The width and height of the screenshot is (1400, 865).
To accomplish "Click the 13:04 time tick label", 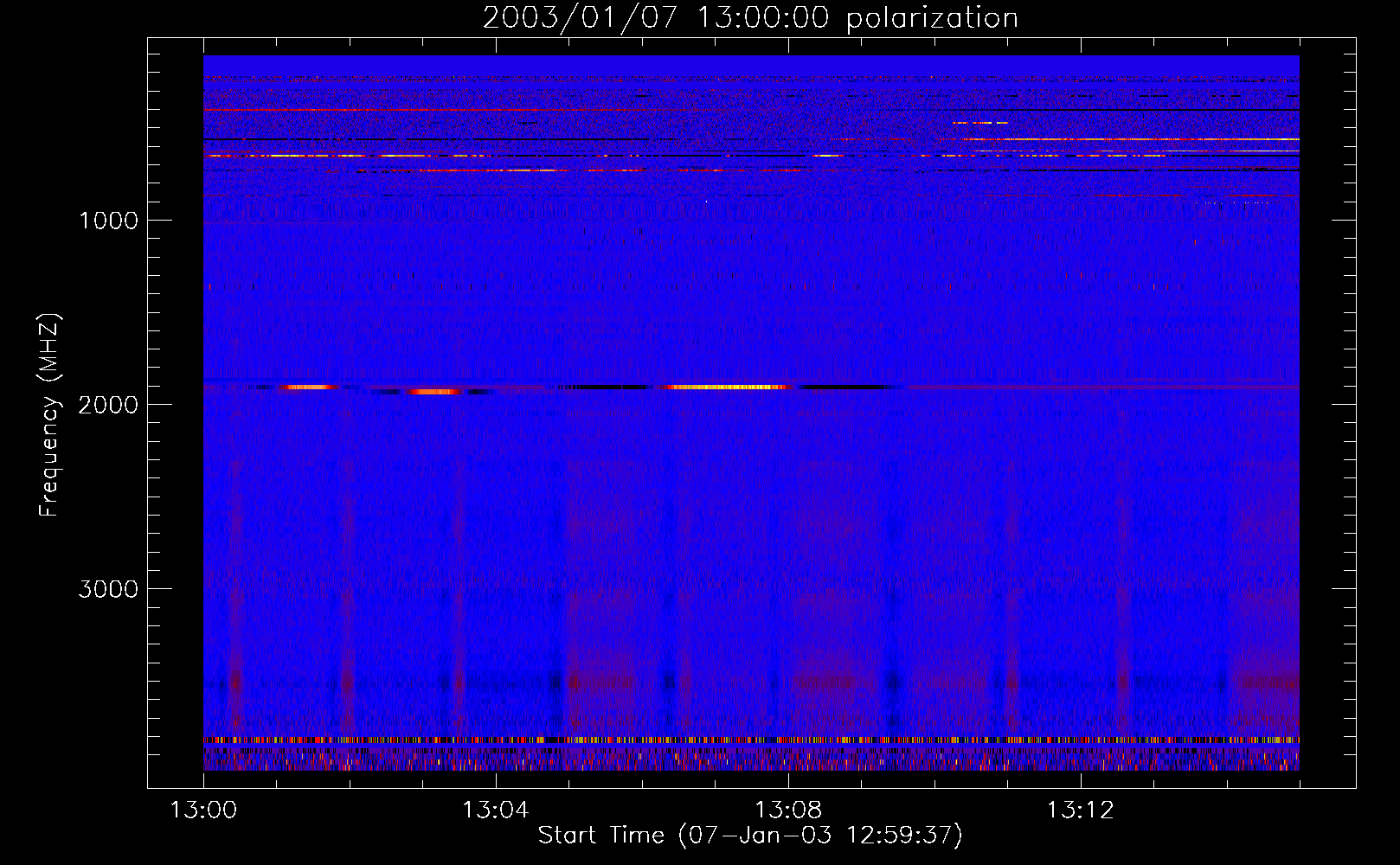I will pyautogui.click(x=495, y=811).
